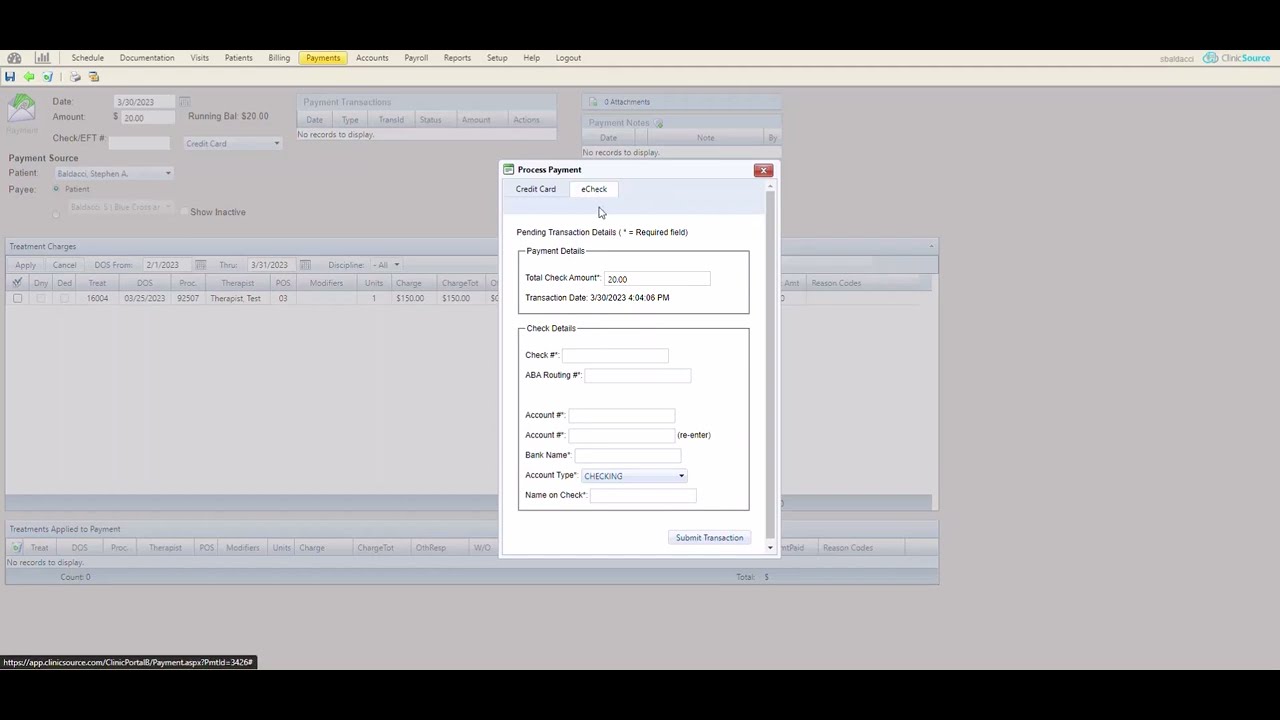
Task: Check the row checkbox for treatment 16004
Action: tap(17, 298)
